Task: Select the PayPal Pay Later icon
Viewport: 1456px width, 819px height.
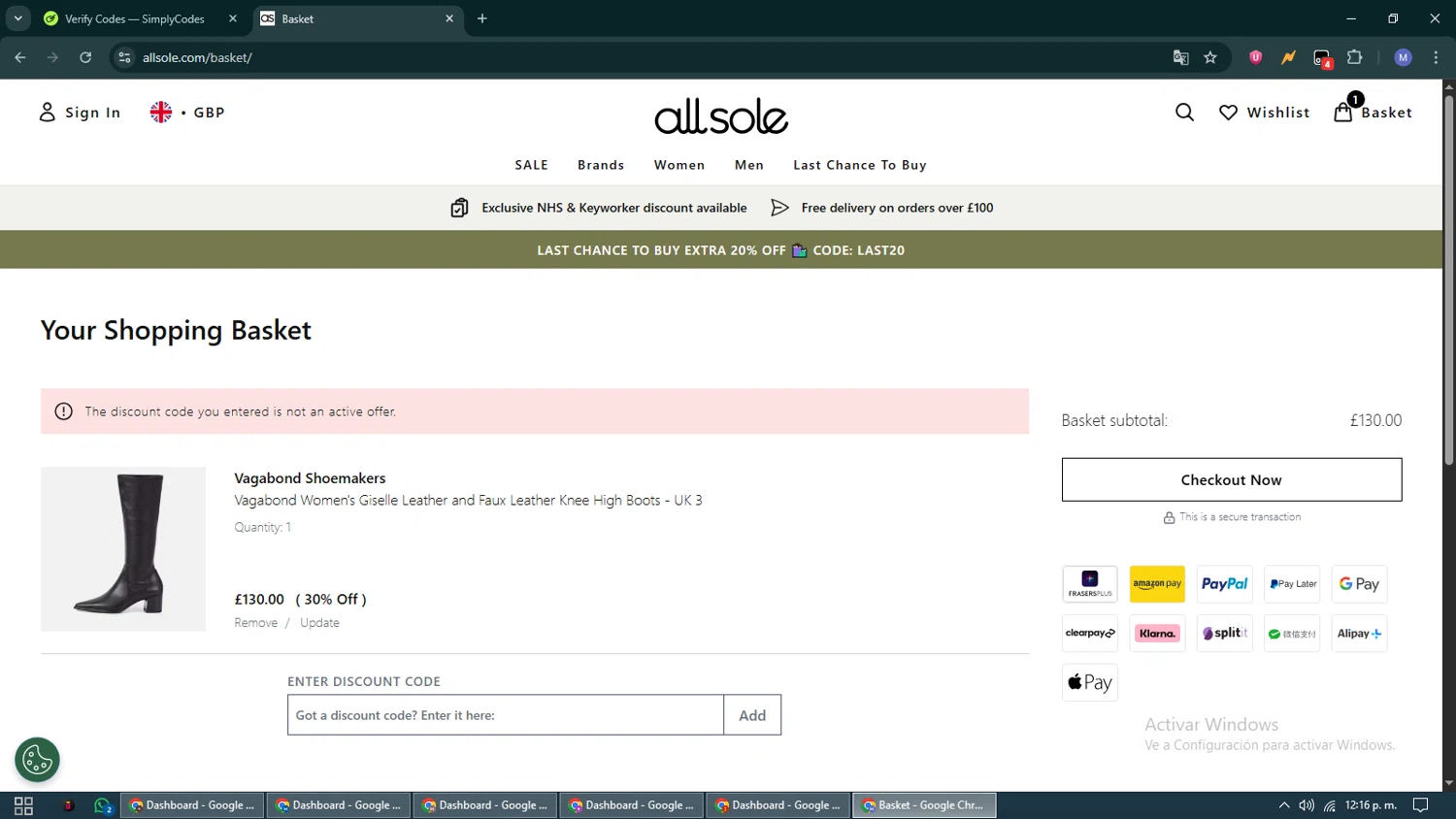Action: [x=1292, y=584]
